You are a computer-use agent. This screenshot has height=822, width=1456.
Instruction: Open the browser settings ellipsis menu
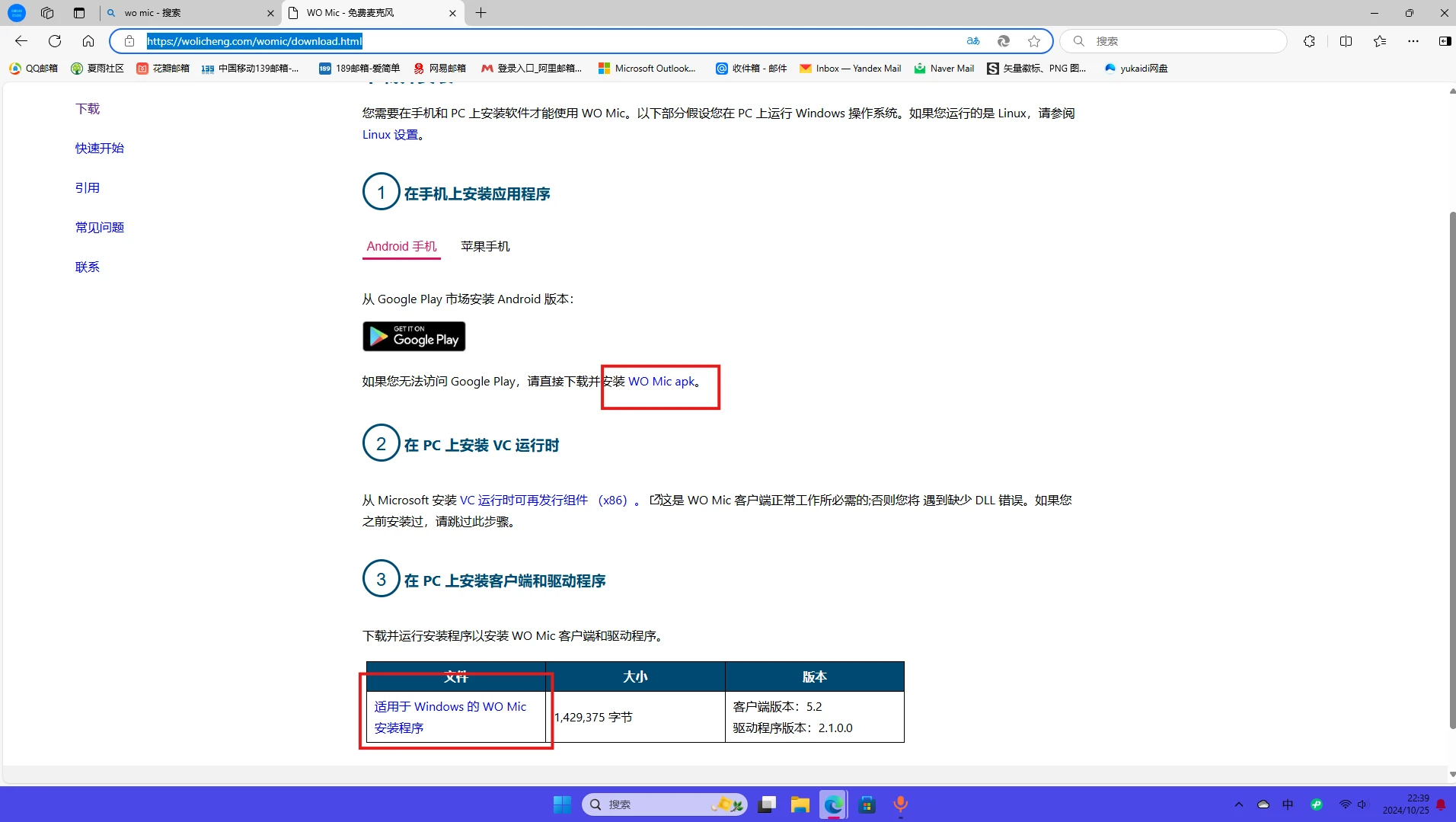(x=1413, y=41)
